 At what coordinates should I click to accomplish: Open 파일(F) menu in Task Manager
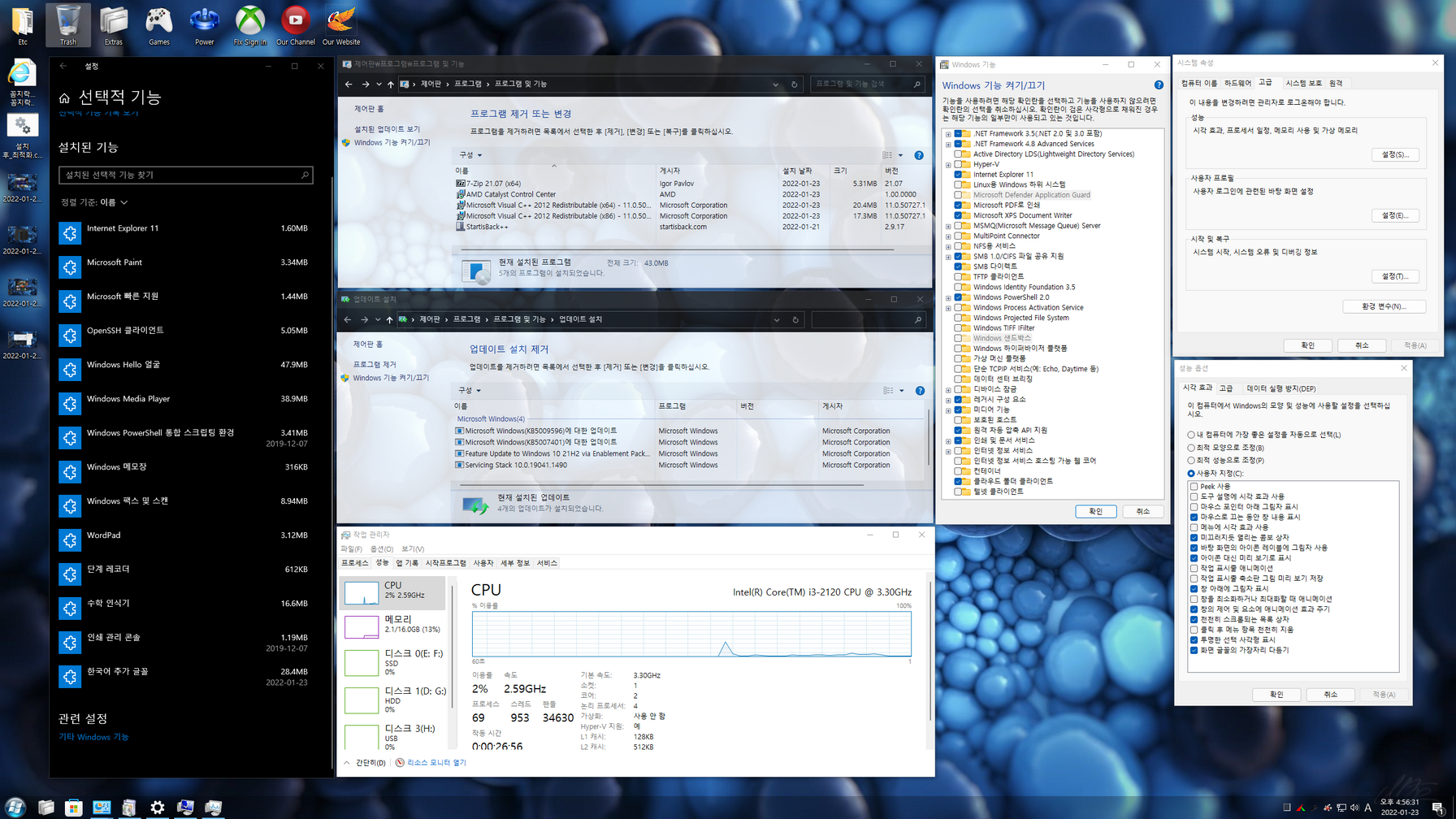pos(351,549)
